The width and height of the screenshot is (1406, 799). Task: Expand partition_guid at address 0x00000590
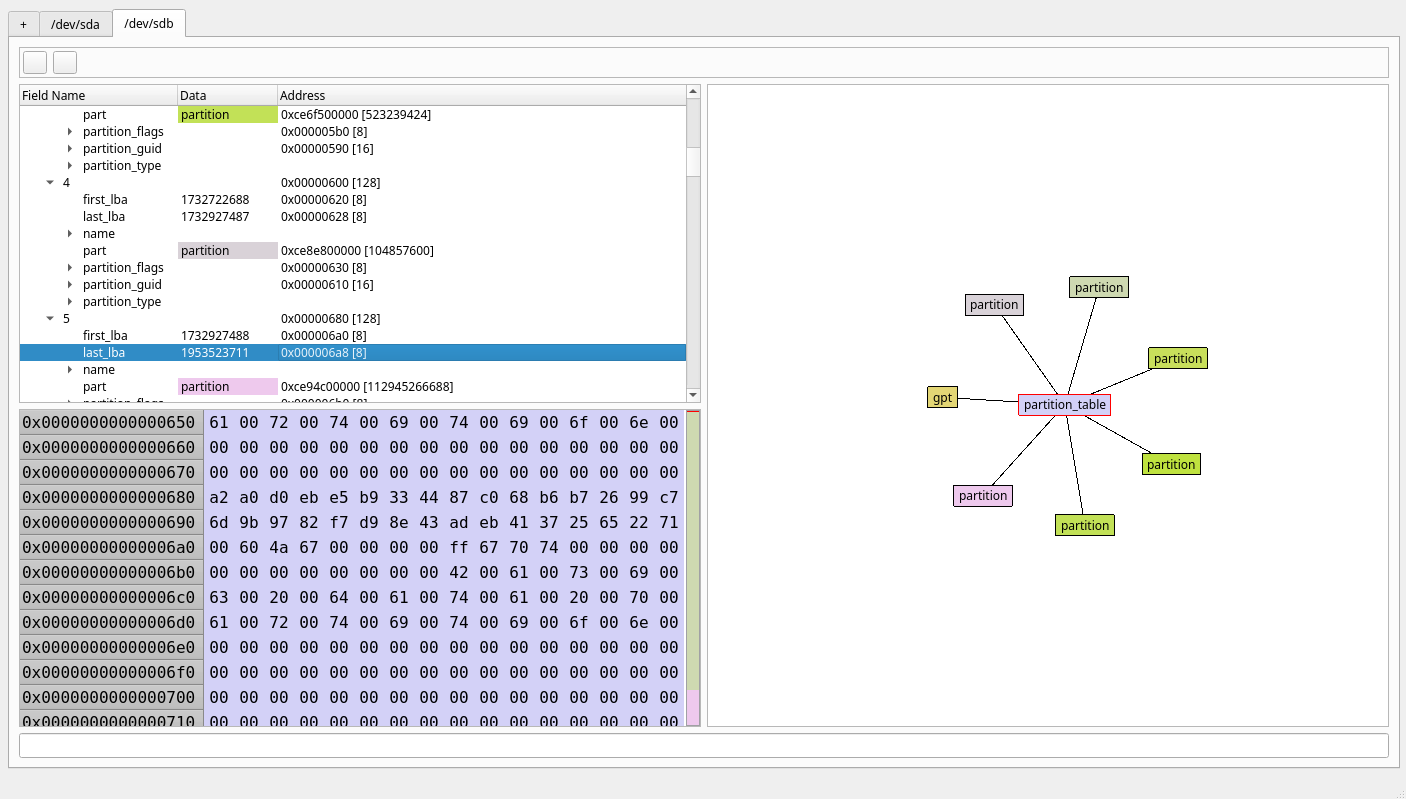click(x=70, y=149)
